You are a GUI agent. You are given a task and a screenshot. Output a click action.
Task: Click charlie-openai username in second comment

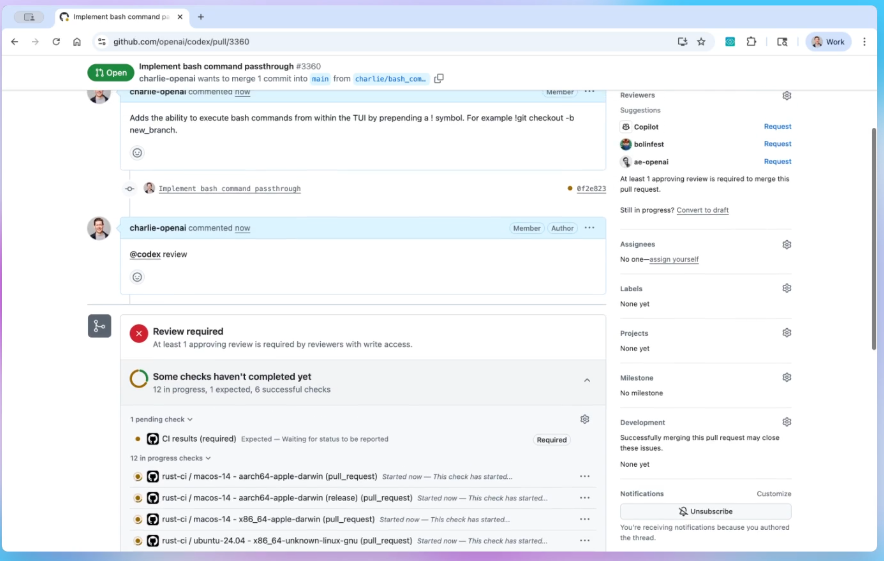tap(158, 228)
